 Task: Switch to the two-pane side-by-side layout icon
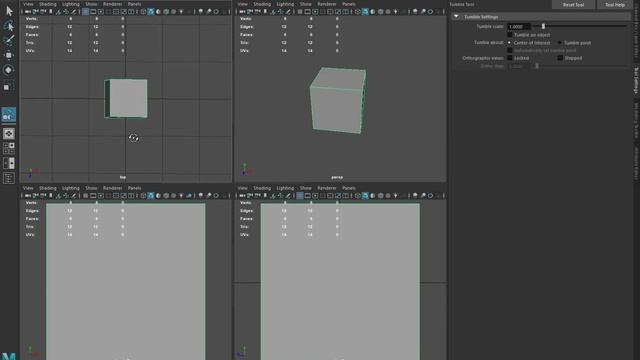coord(9,163)
